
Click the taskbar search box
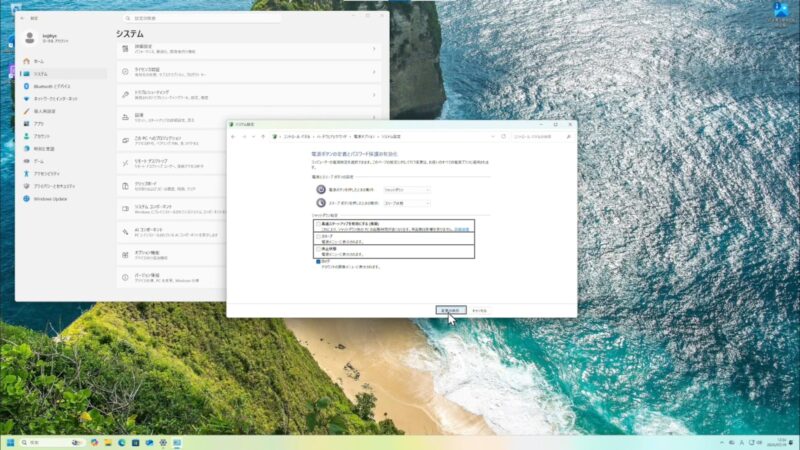click(x=52, y=442)
